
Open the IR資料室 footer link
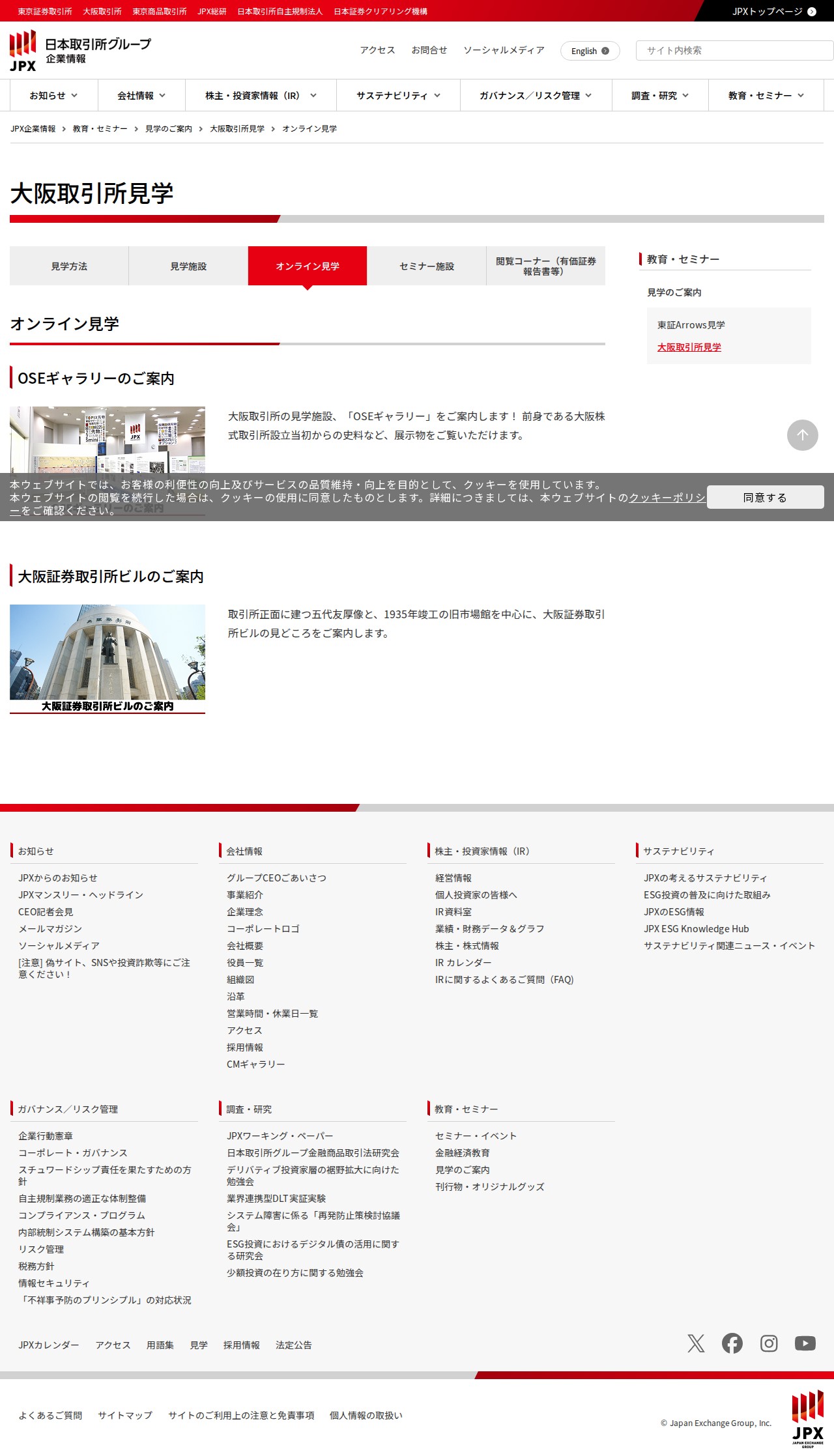tap(453, 912)
